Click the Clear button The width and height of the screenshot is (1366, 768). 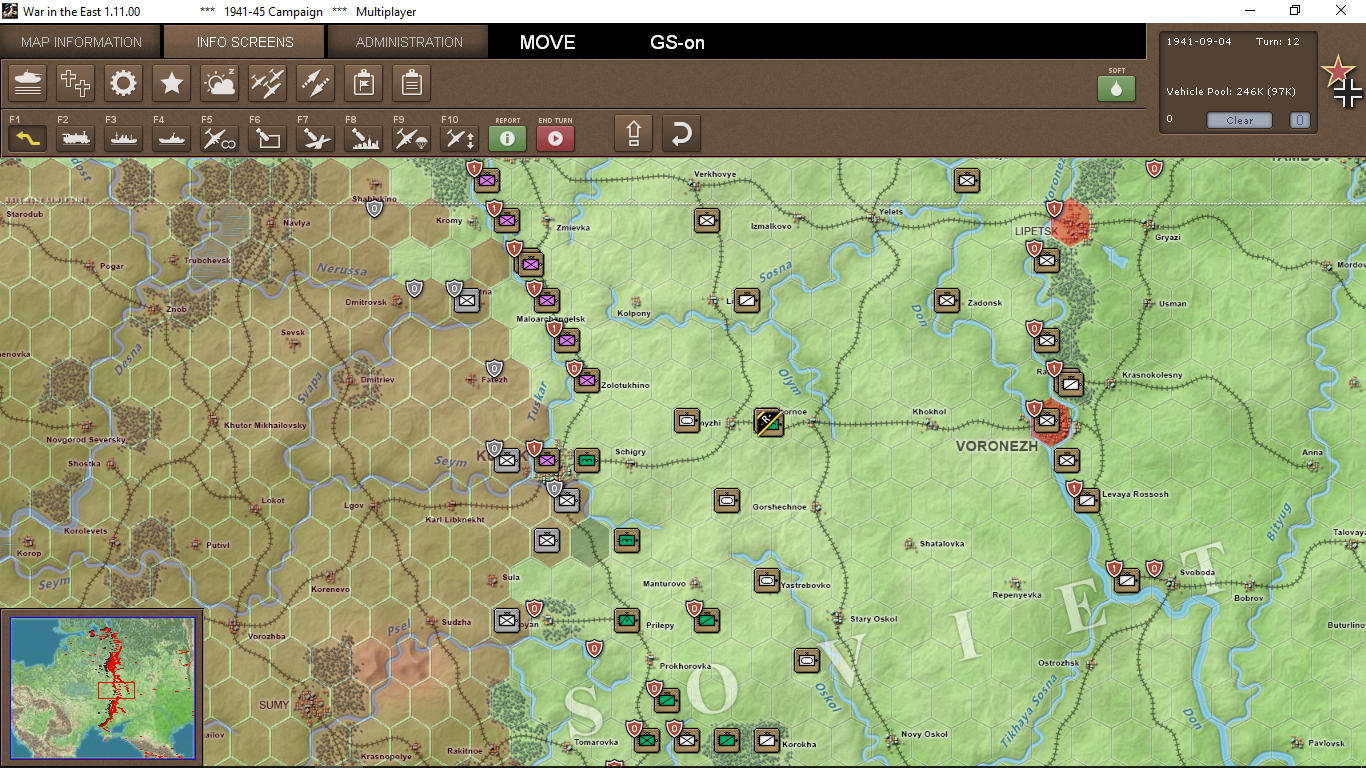click(1239, 120)
